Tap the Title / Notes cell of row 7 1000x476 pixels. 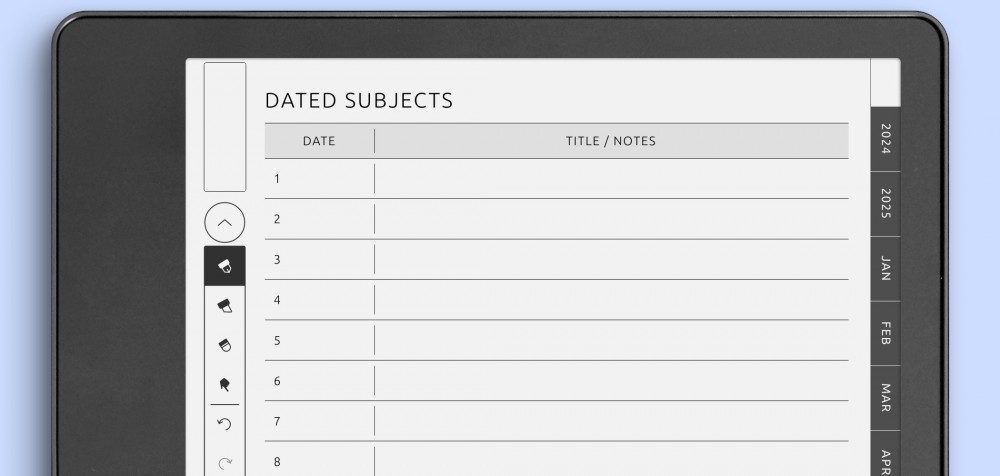click(612, 421)
